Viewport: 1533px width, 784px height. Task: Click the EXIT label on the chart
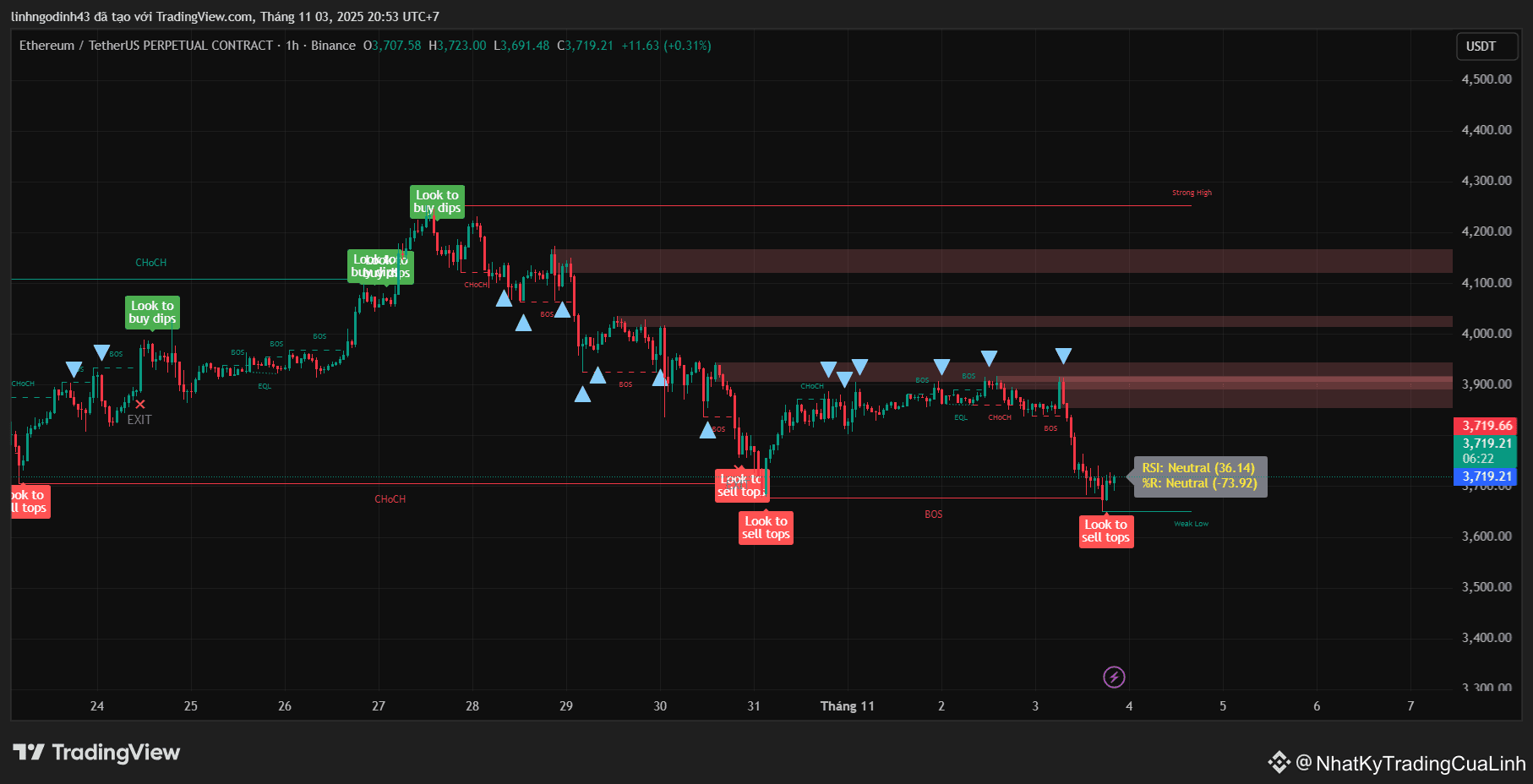tap(139, 420)
